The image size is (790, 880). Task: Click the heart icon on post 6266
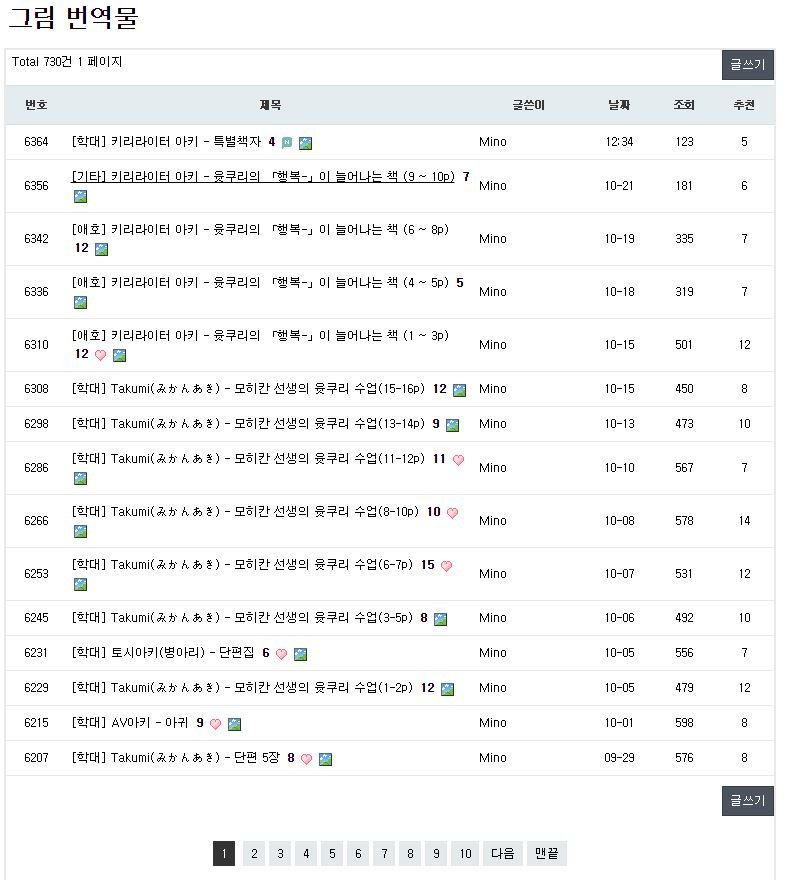pyautogui.click(x=452, y=513)
